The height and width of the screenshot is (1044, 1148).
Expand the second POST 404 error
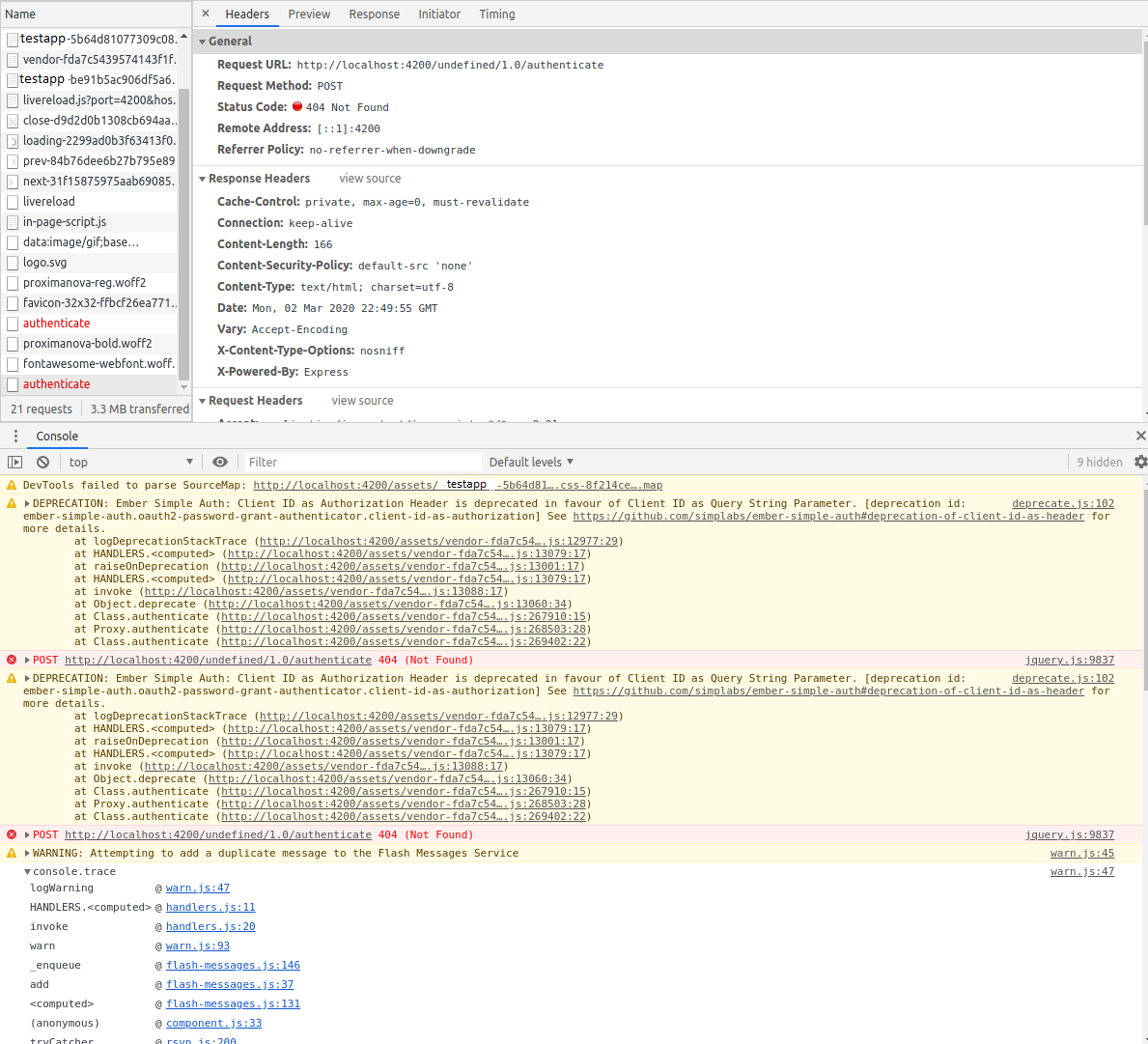coord(27,834)
